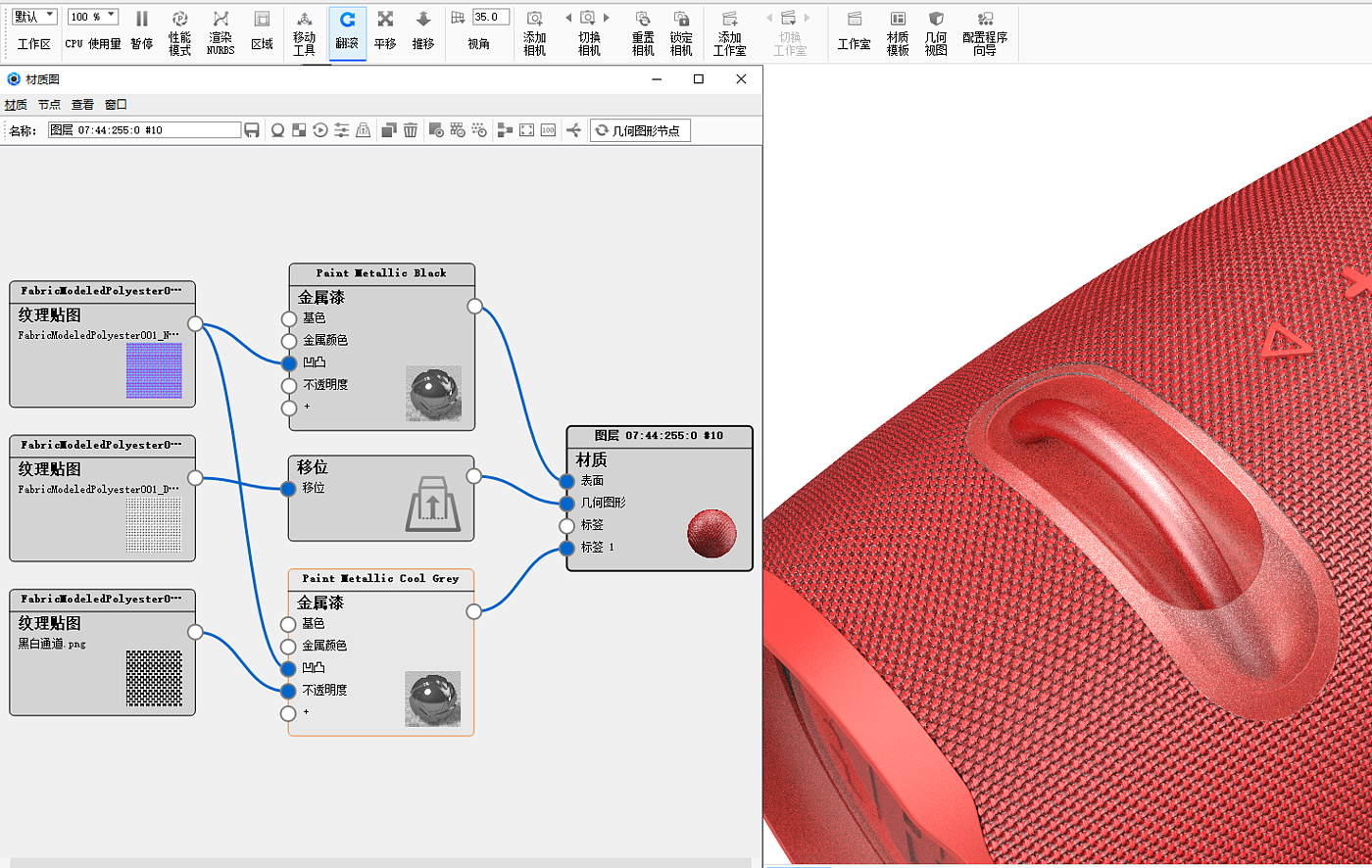Click the trash delete icon in material graph
This screenshot has width=1372, height=868.
click(411, 130)
